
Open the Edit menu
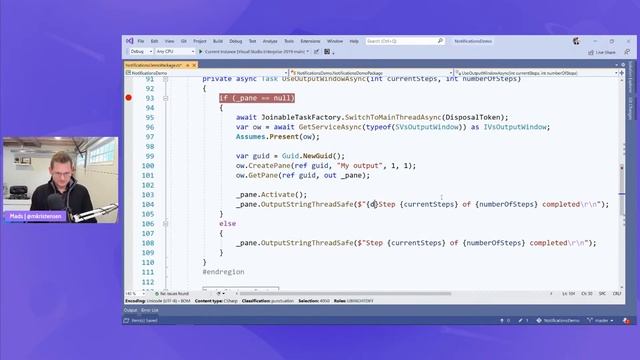coord(154,41)
